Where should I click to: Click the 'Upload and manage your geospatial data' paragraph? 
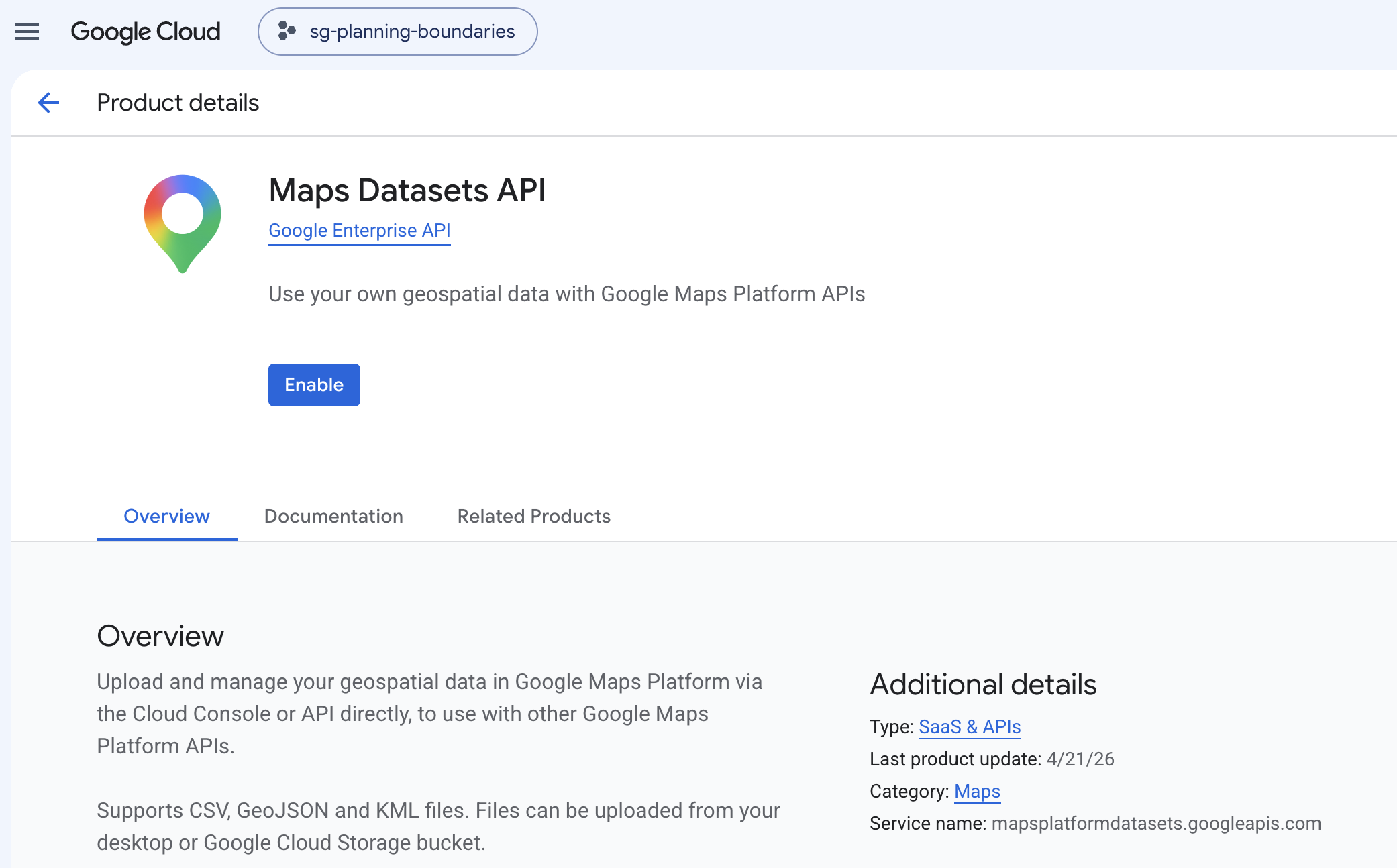click(x=429, y=714)
